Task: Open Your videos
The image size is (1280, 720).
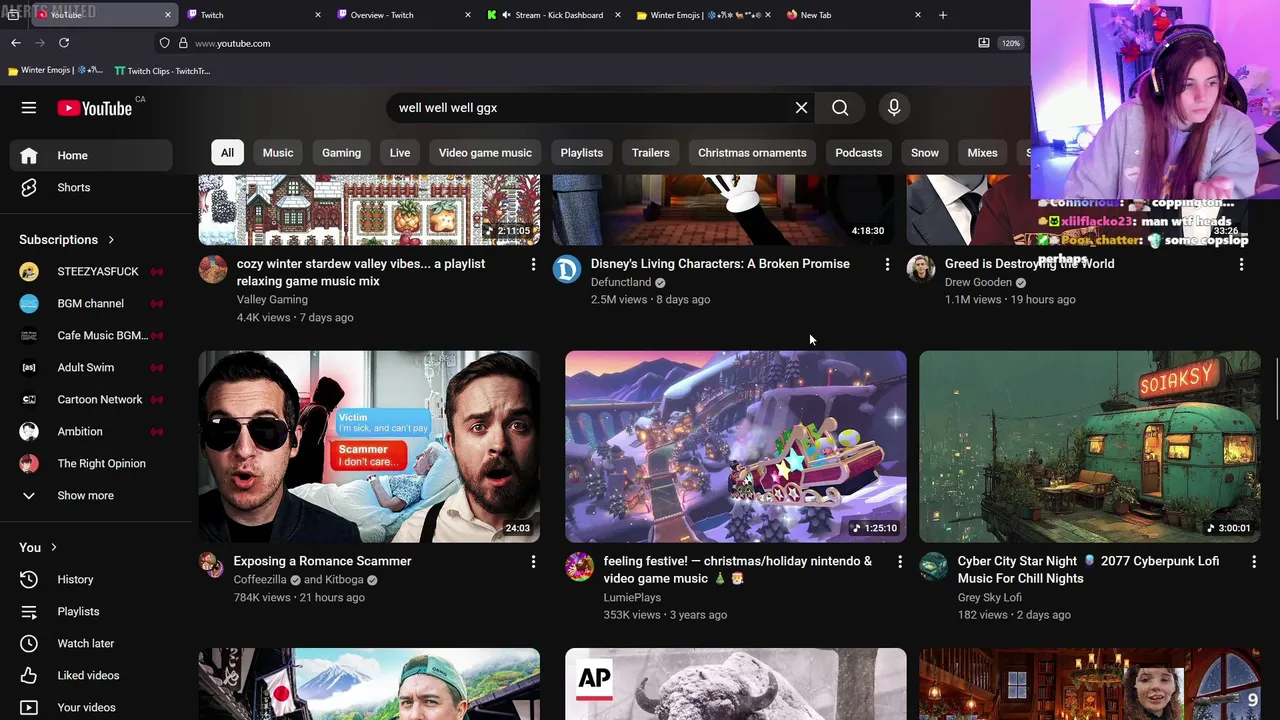Action: (x=91, y=707)
